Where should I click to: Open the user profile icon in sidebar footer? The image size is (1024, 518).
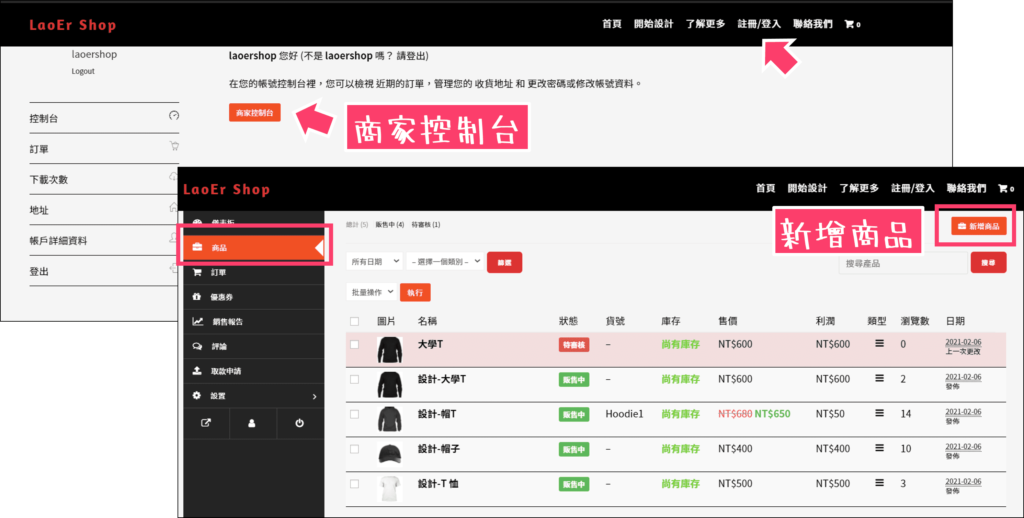click(252, 422)
